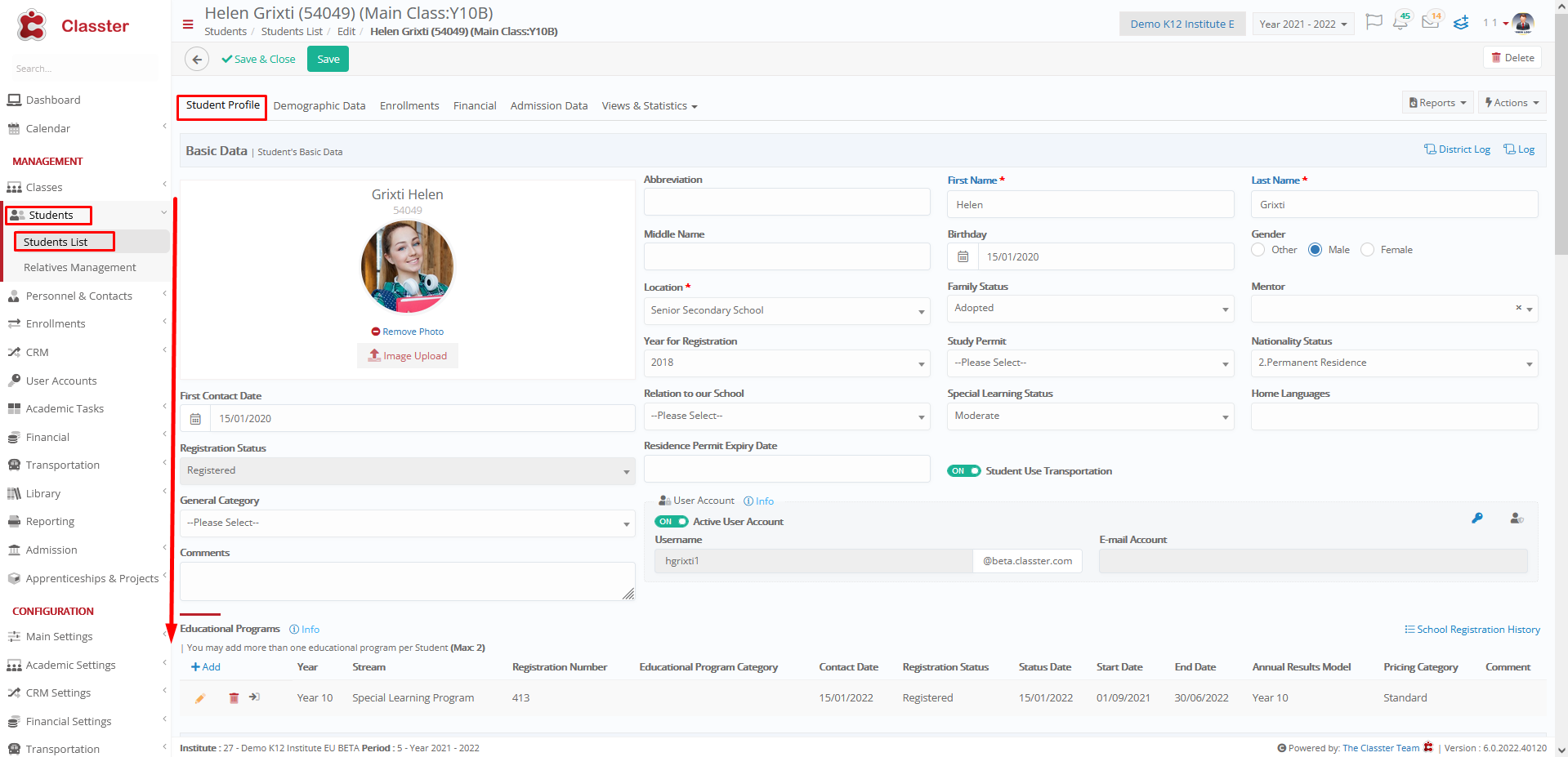Open District Log link
The width and height of the screenshot is (1568, 757).
pos(1457,149)
